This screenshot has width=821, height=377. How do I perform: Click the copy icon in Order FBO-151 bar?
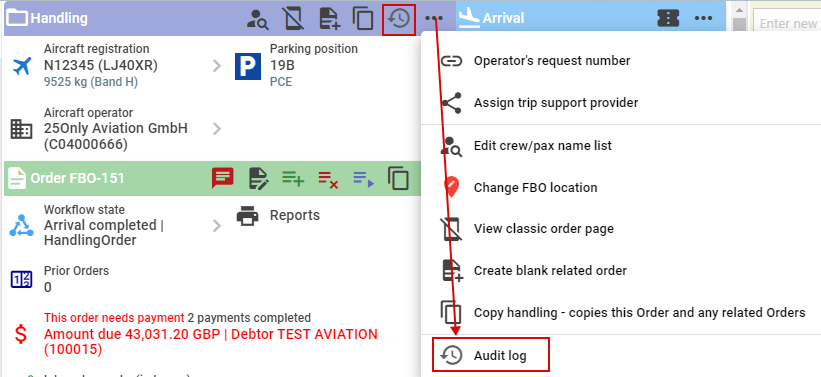pos(398,178)
